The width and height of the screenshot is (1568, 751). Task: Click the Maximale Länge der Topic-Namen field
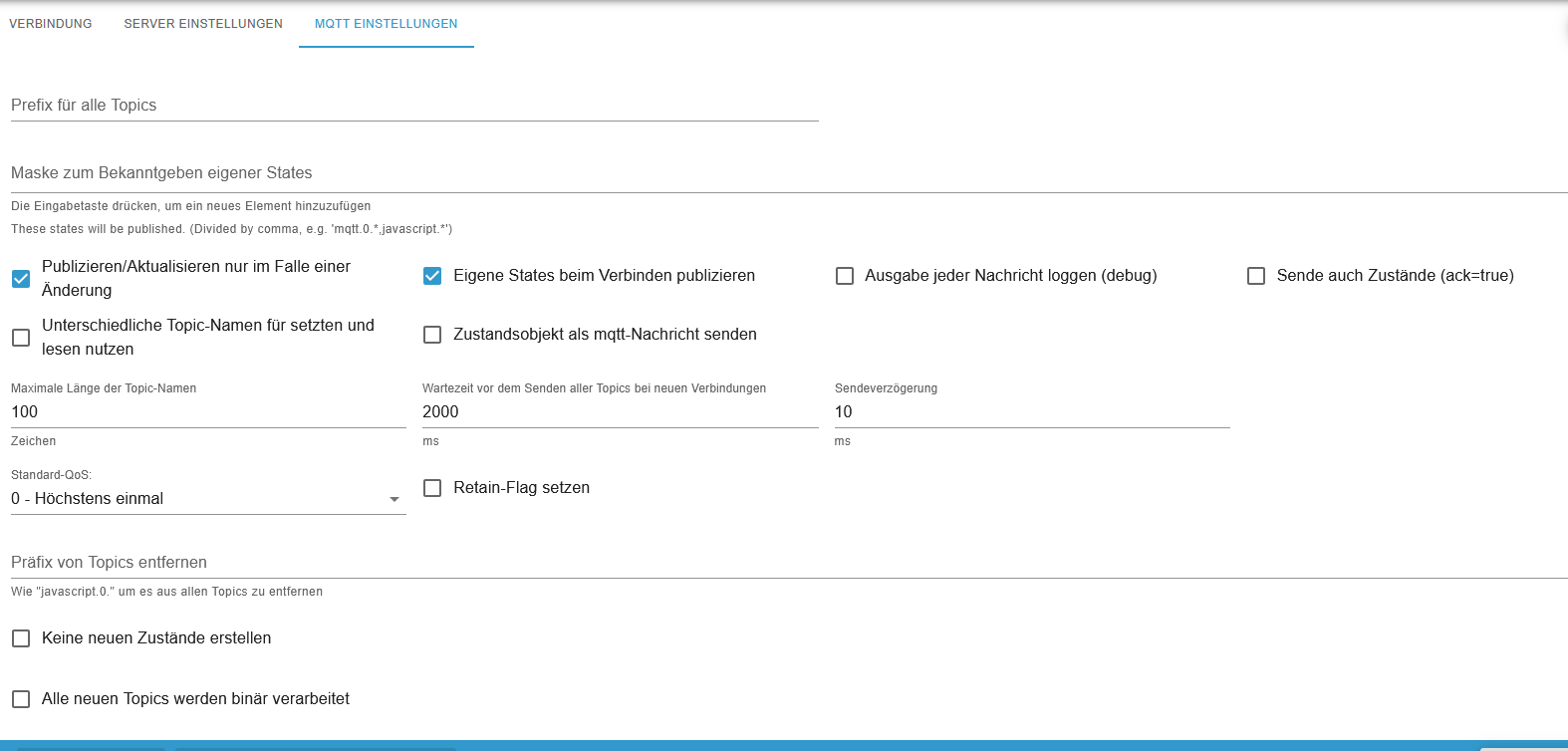[x=207, y=412]
